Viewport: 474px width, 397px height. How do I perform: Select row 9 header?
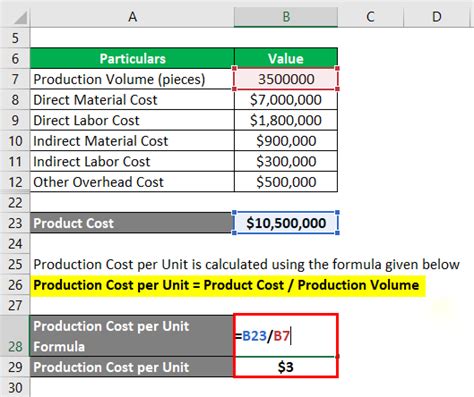point(15,120)
